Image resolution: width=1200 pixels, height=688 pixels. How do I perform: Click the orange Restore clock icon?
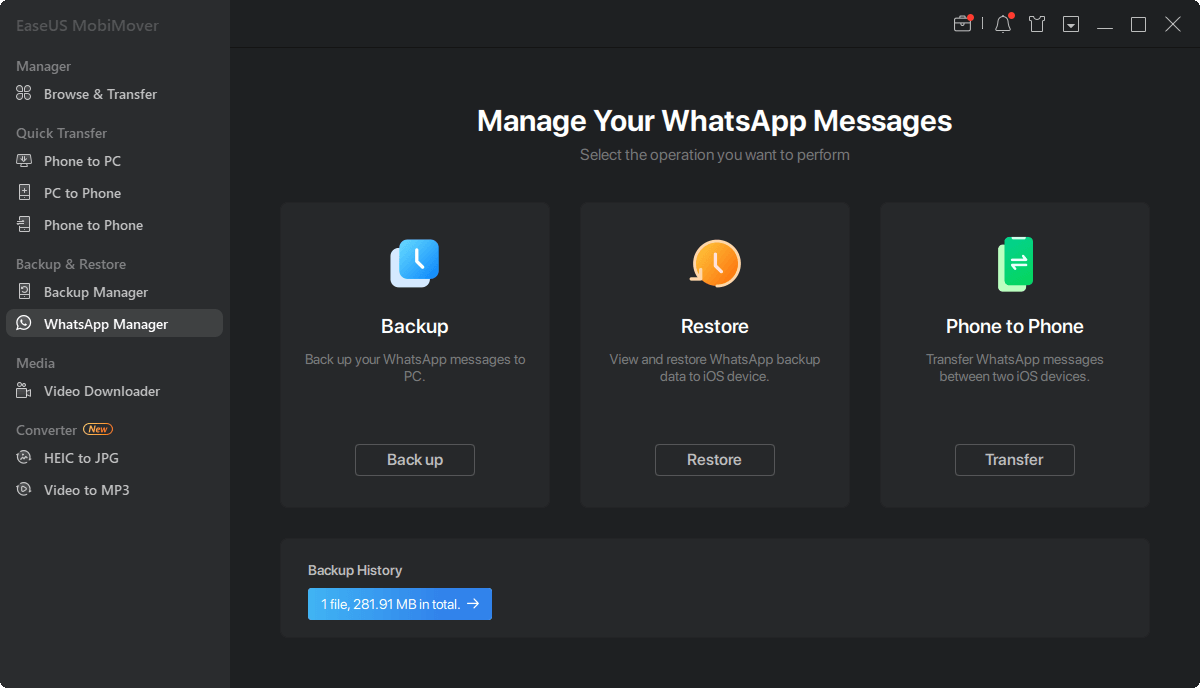click(715, 264)
